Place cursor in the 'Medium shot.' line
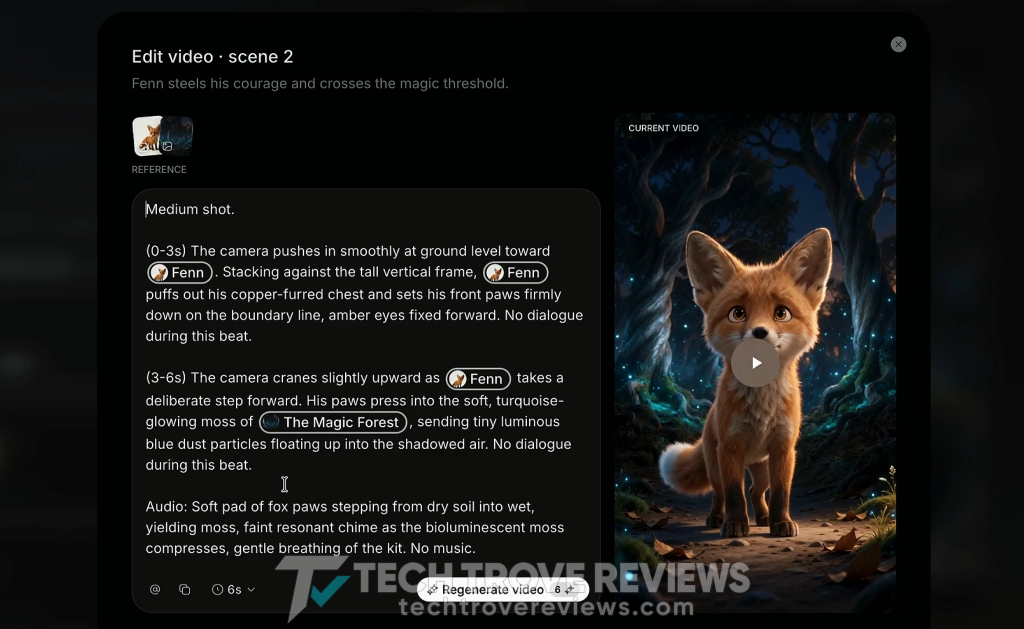The height and width of the screenshot is (629, 1024). (x=190, y=210)
